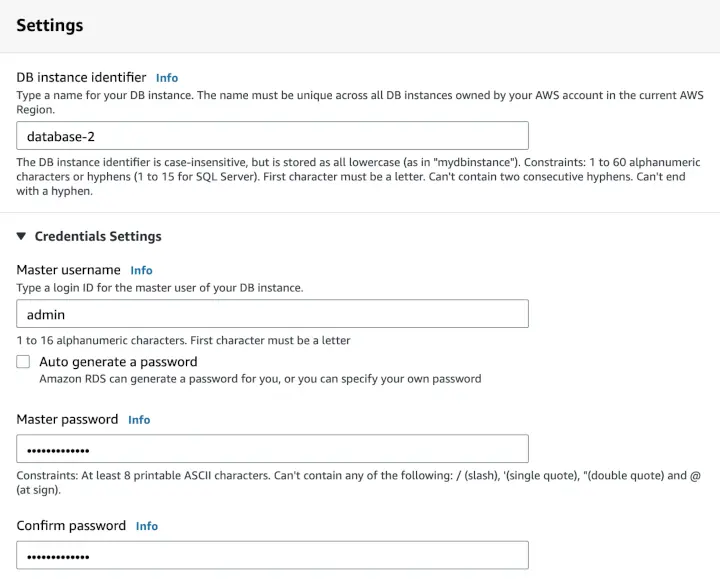Click the Credentials Settings section title
The image size is (720, 579).
98,237
